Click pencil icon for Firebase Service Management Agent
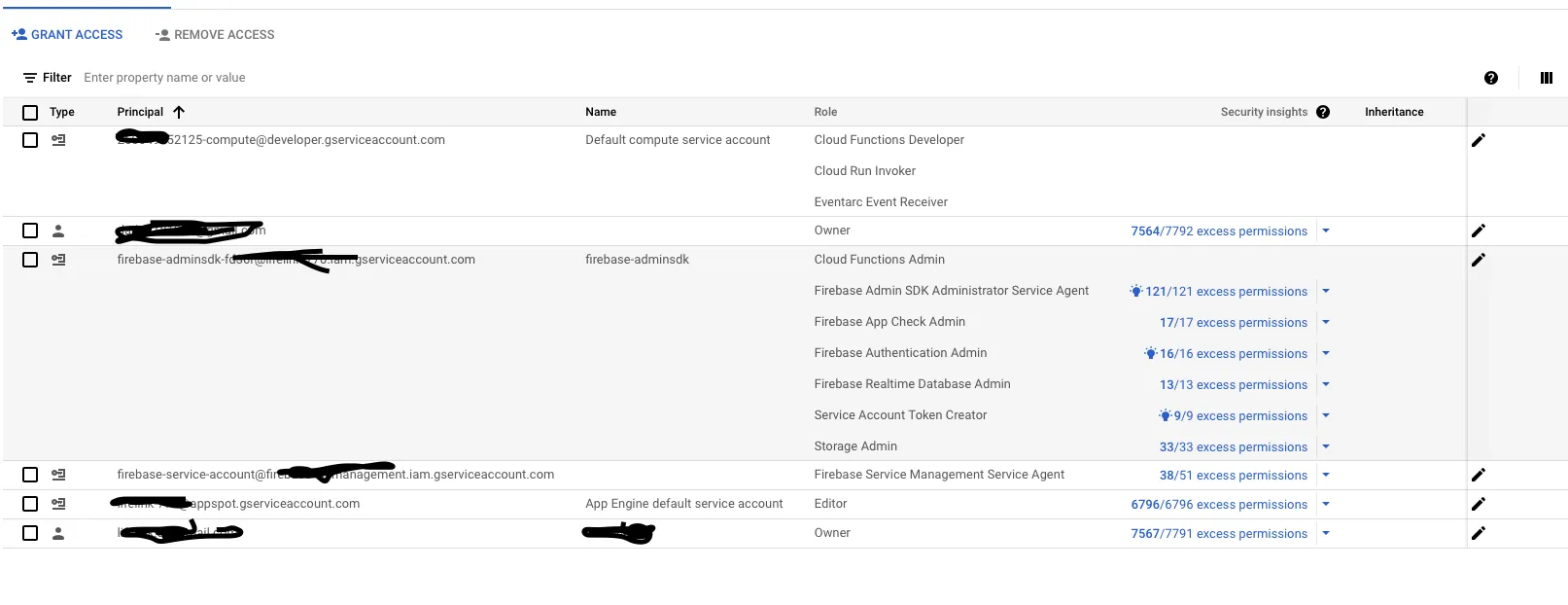Viewport: 1568px width, 605px height. (x=1478, y=475)
